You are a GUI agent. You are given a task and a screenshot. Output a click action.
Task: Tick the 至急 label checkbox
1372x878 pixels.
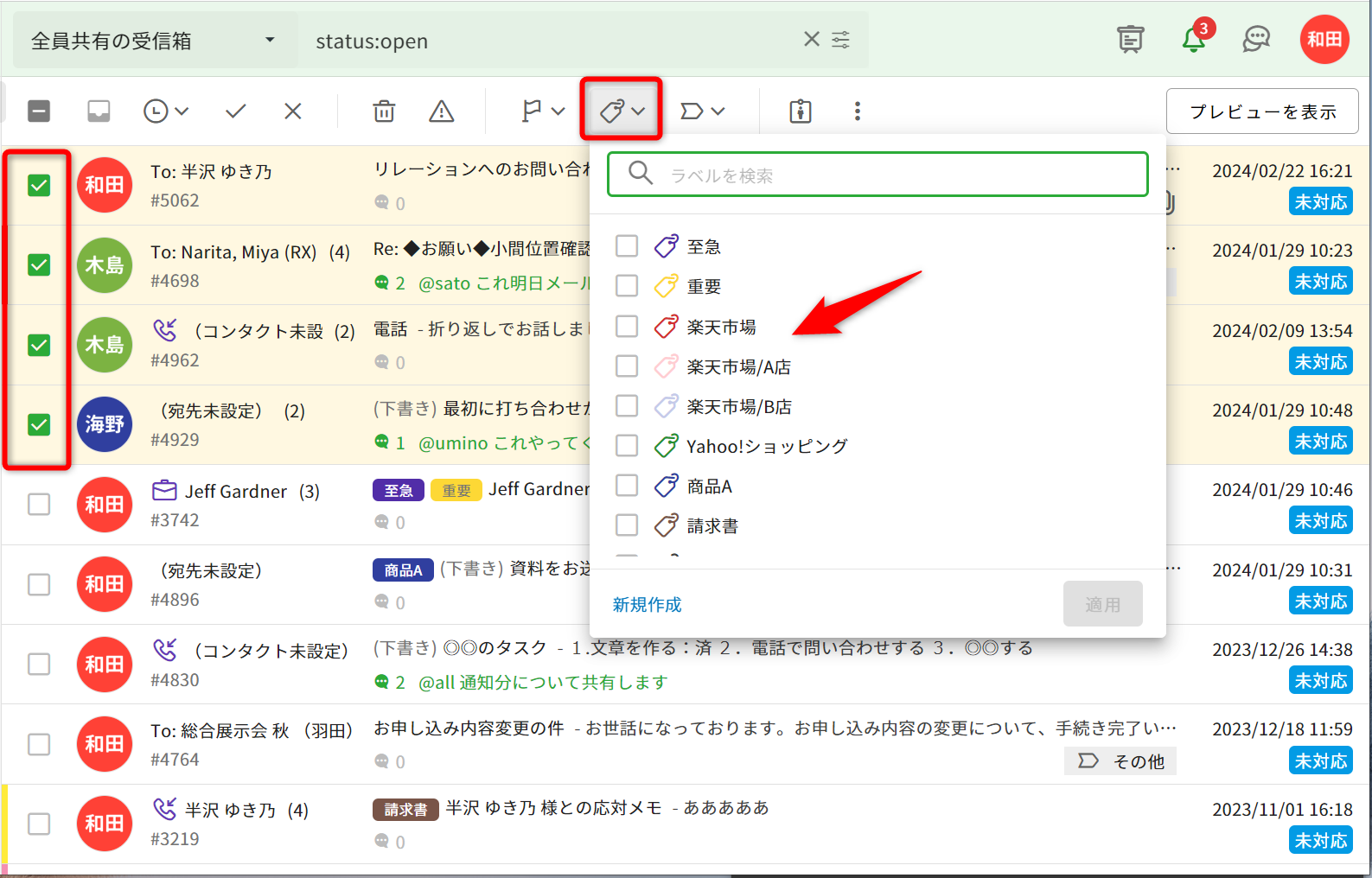tap(627, 246)
